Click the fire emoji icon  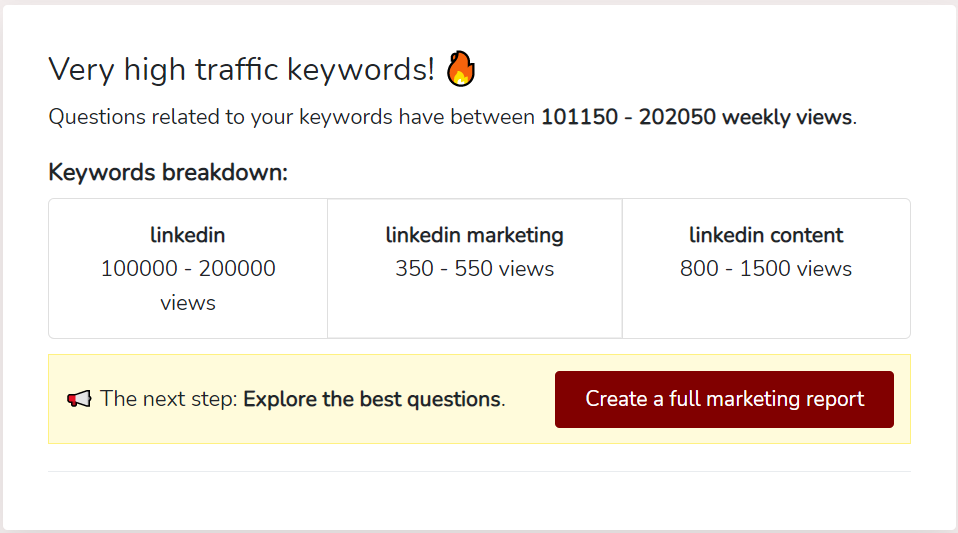point(461,68)
